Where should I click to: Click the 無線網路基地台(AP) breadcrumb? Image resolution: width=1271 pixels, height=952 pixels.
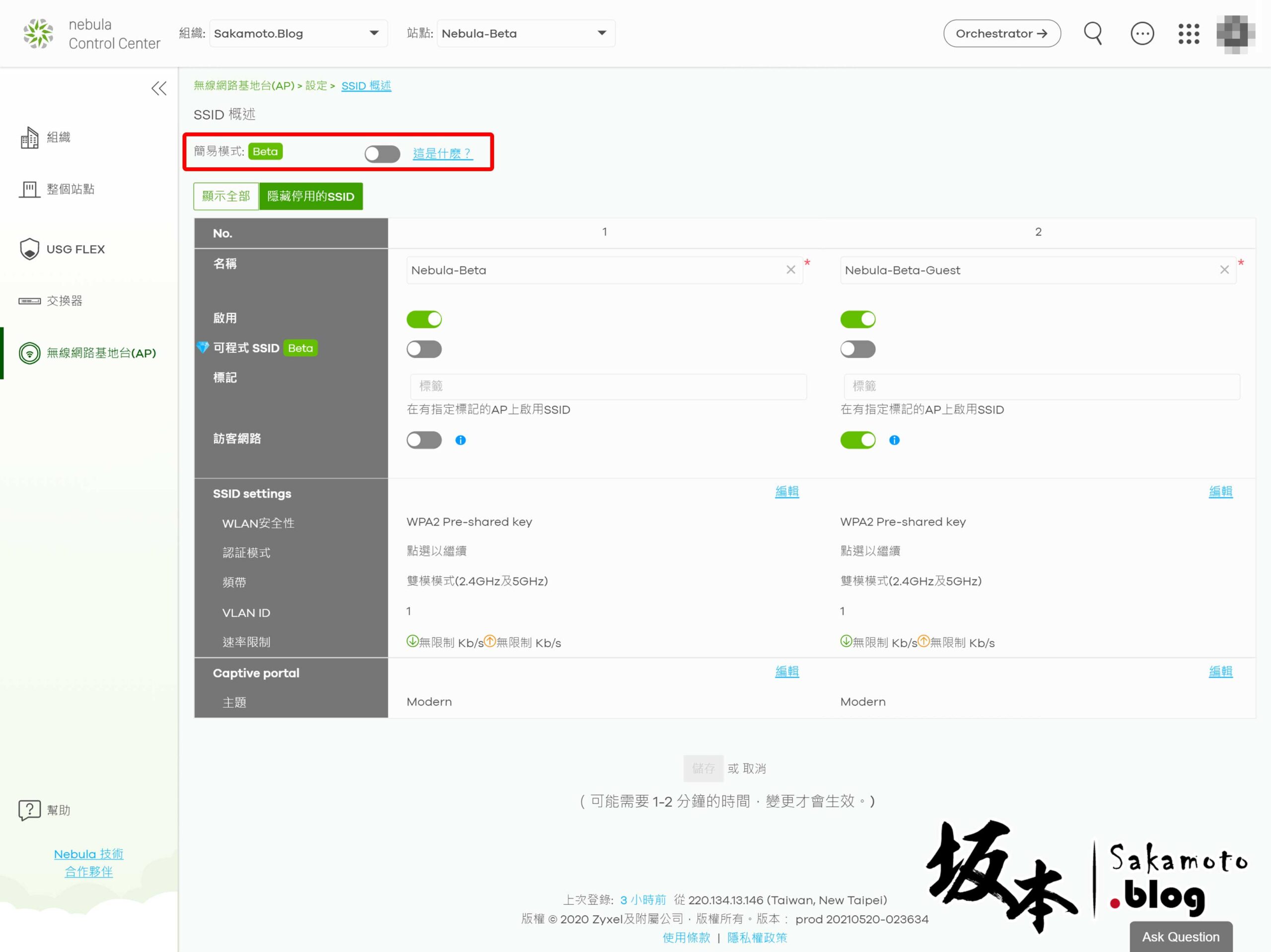coord(244,85)
